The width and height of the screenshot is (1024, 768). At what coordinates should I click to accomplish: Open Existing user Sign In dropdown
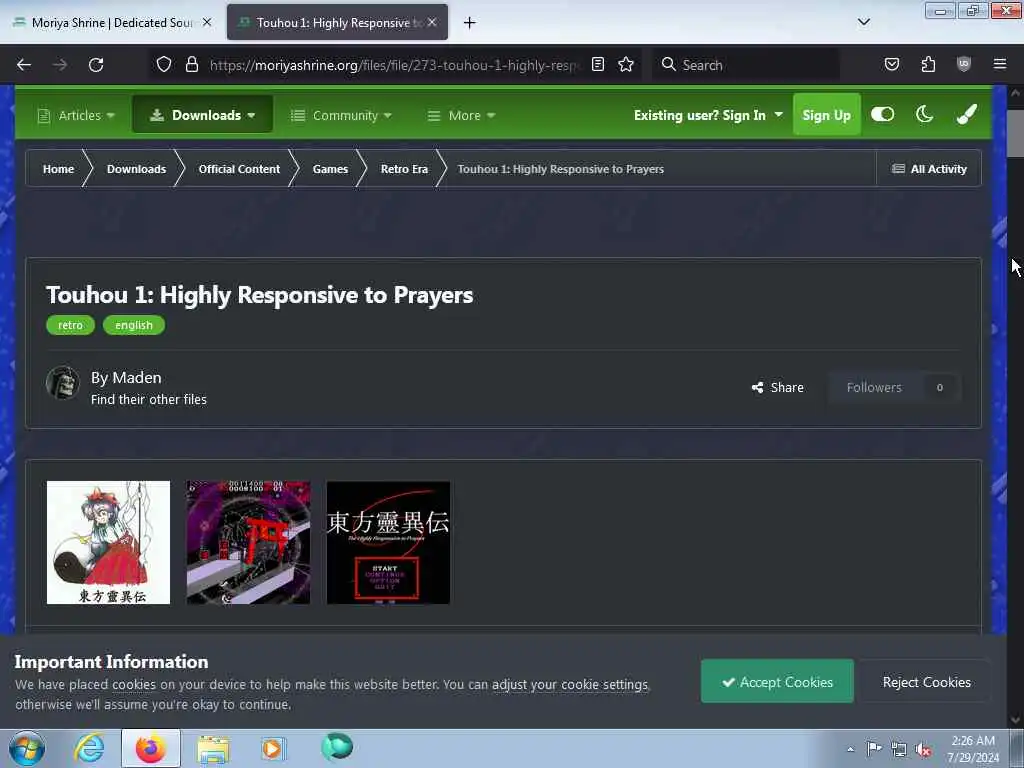[x=708, y=116]
